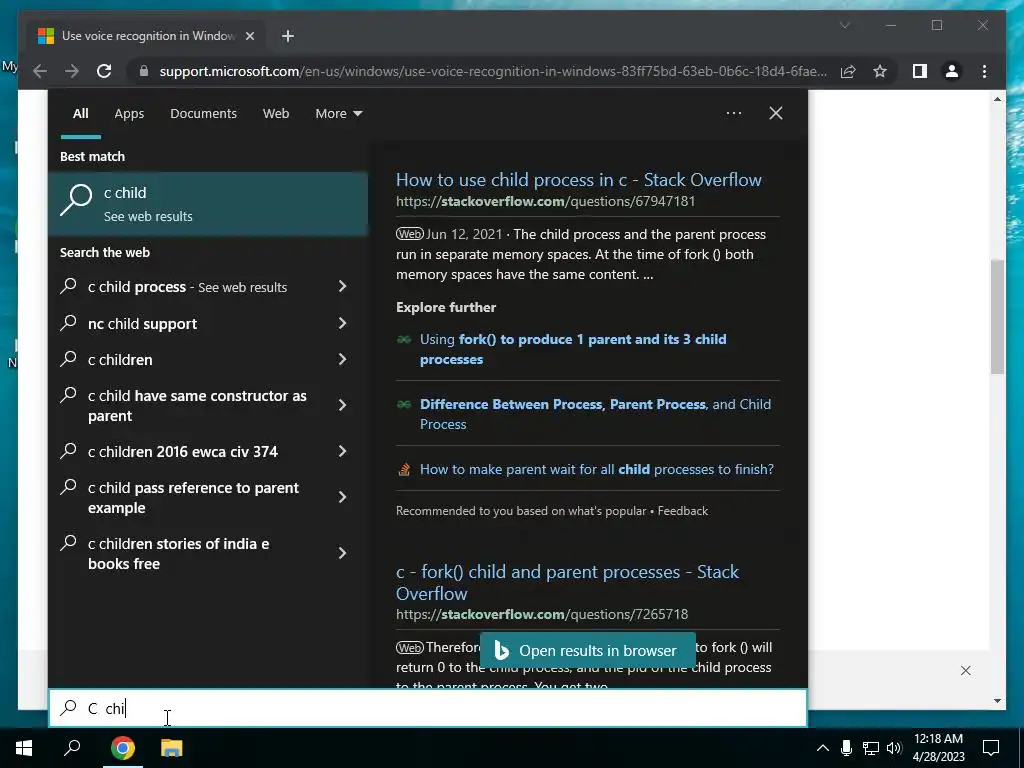Open Chrome three-dot menu
Viewport: 1024px width, 768px height.
pos(985,71)
